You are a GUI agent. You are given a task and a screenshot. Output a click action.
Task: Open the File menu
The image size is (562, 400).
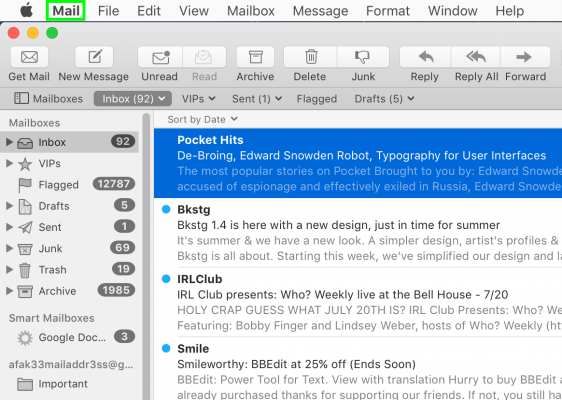coord(108,11)
